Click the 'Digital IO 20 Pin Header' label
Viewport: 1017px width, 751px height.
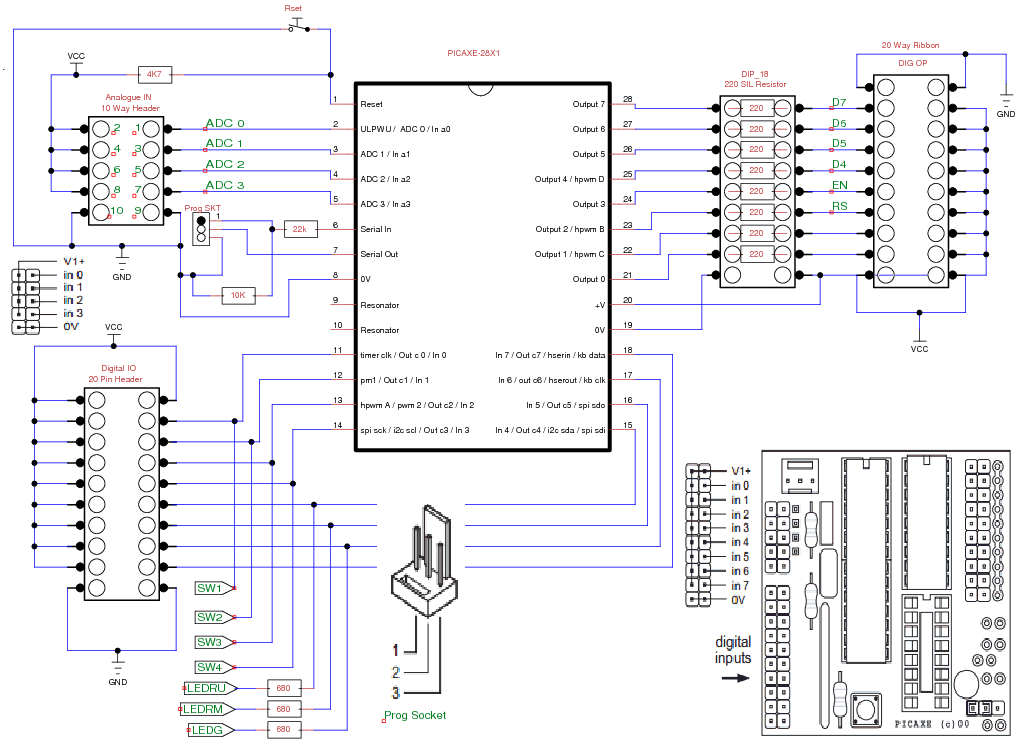(x=116, y=374)
